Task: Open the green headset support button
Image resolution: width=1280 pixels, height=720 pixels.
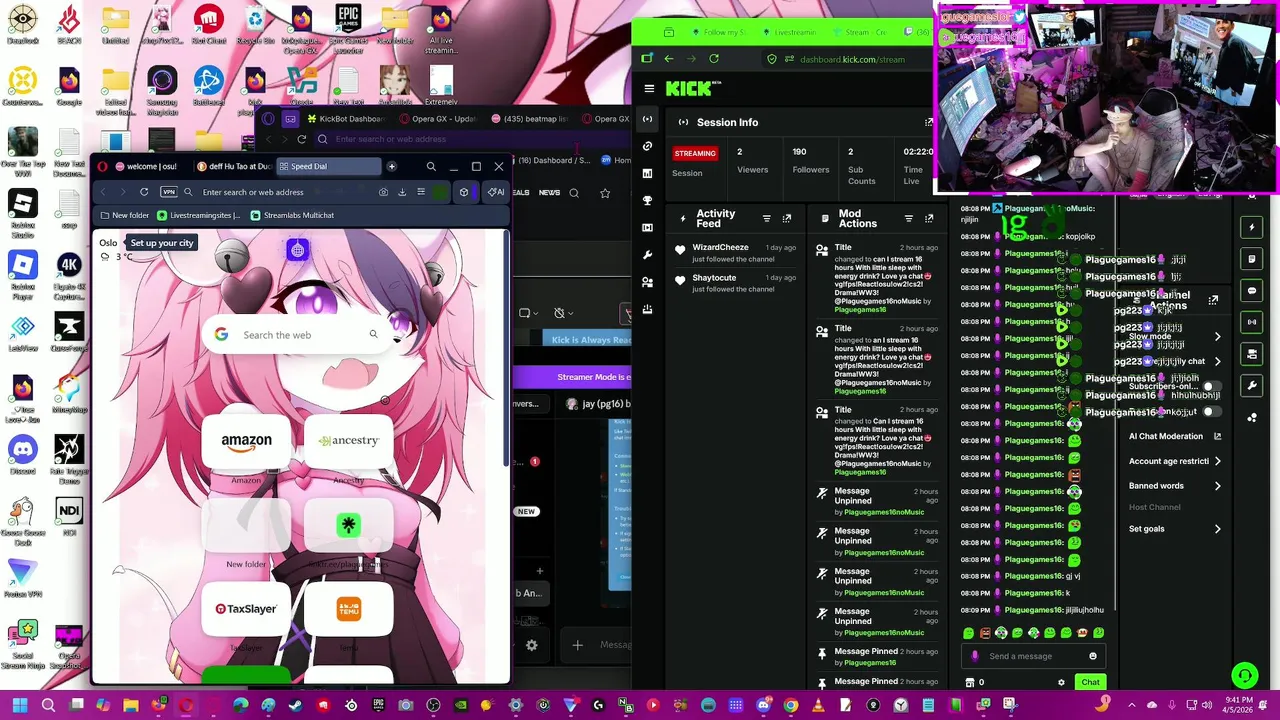Action: pyautogui.click(x=1244, y=675)
